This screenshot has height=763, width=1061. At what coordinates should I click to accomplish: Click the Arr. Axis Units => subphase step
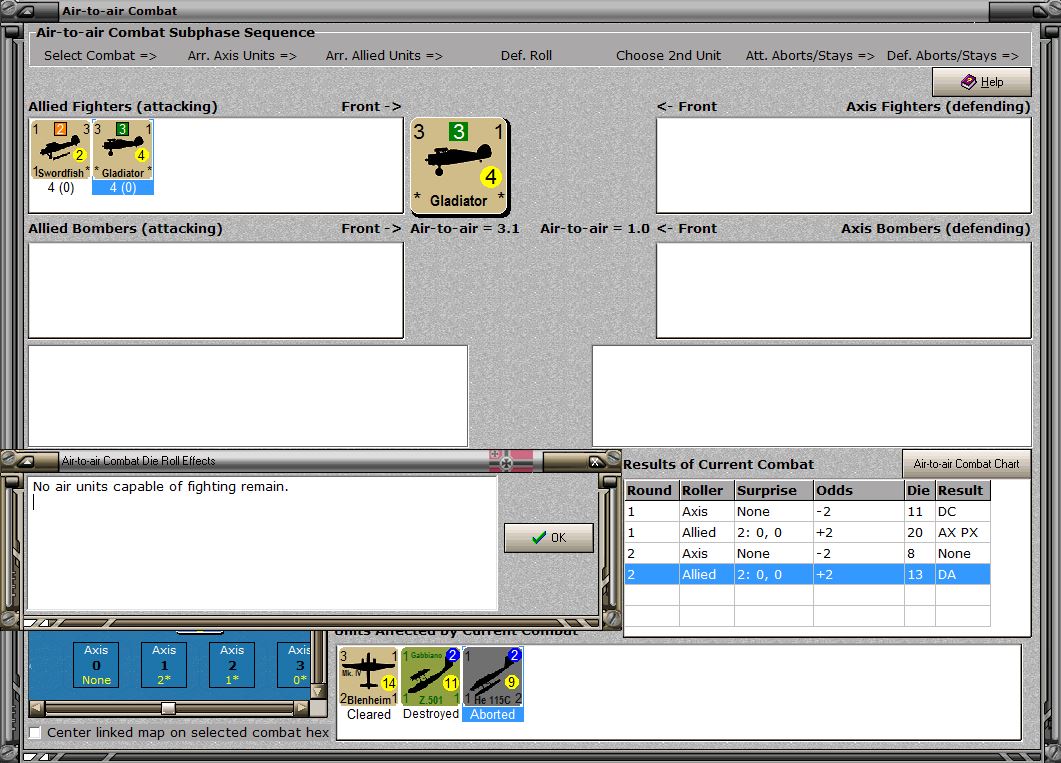point(242,55)
